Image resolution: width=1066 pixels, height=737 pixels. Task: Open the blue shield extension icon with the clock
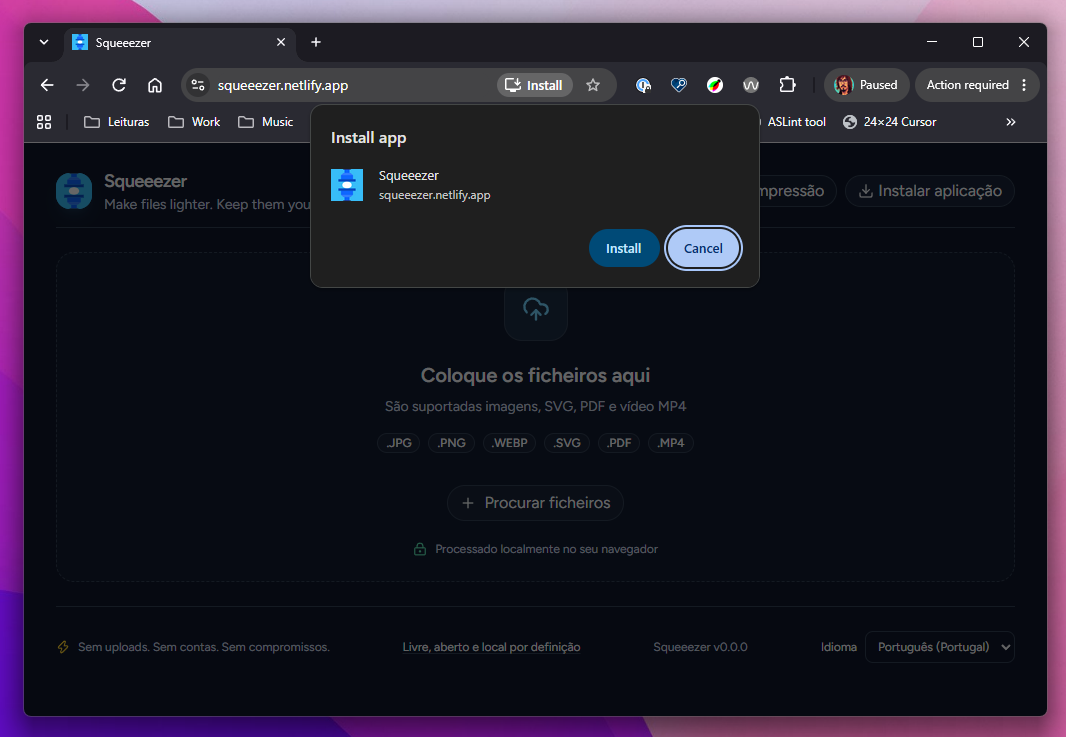(x=643, y=85)
